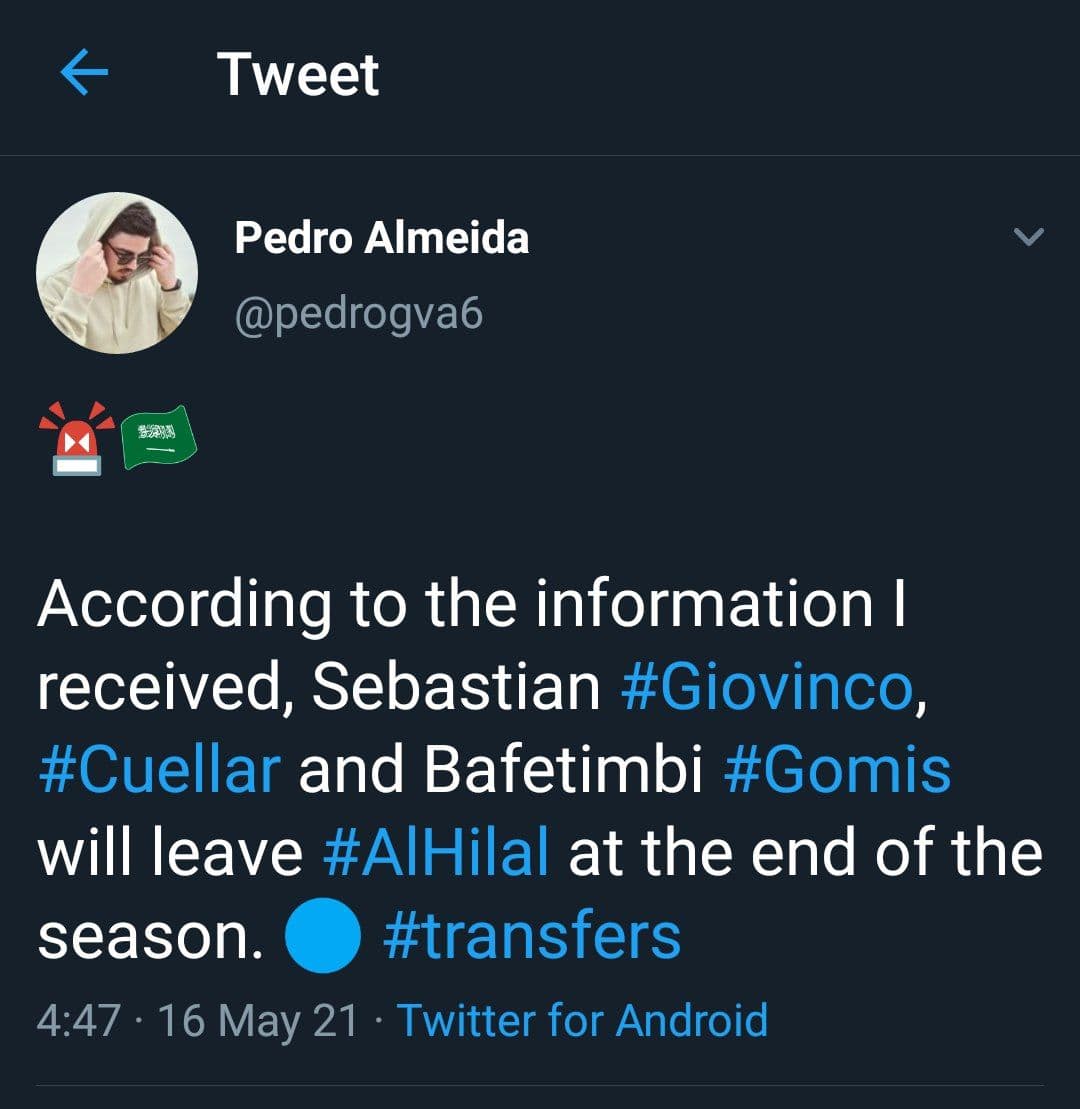
Task: Click the word Sebastian in the tweet
Action: pyautogui.click(x=455, y=687)
